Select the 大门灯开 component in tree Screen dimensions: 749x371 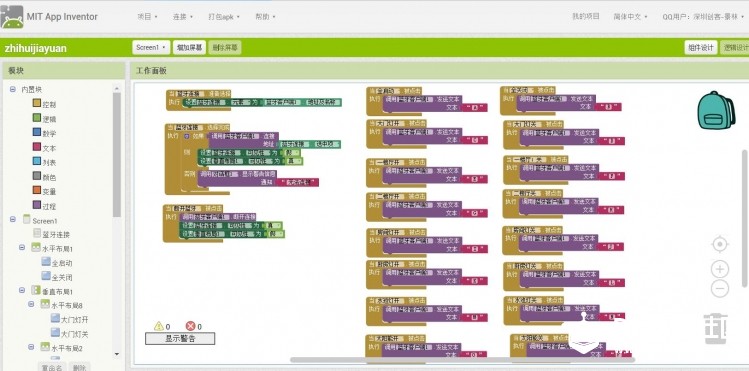pyautogui.click(x=69, y=319)
